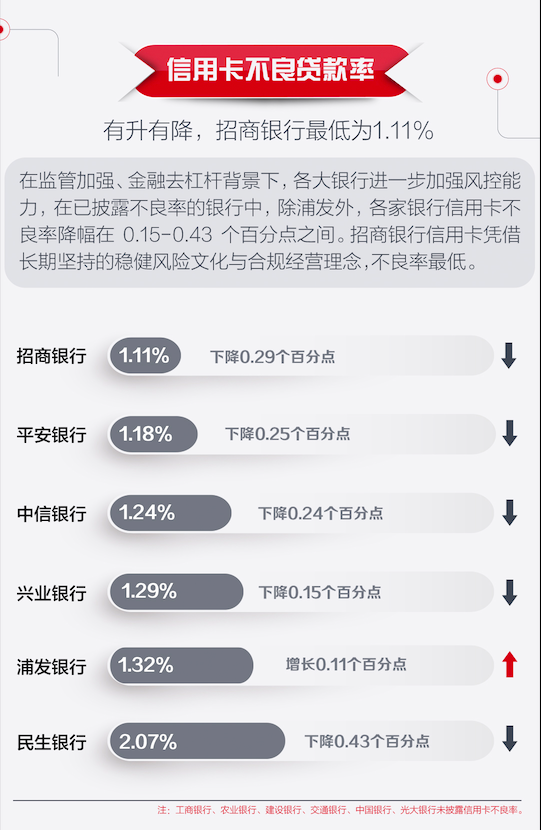Image resolution: width=541 pixels, height=830 pixels.
Task: Click the 1.24% rate pill
Action: pyautogui.click(x=170, y=512)
